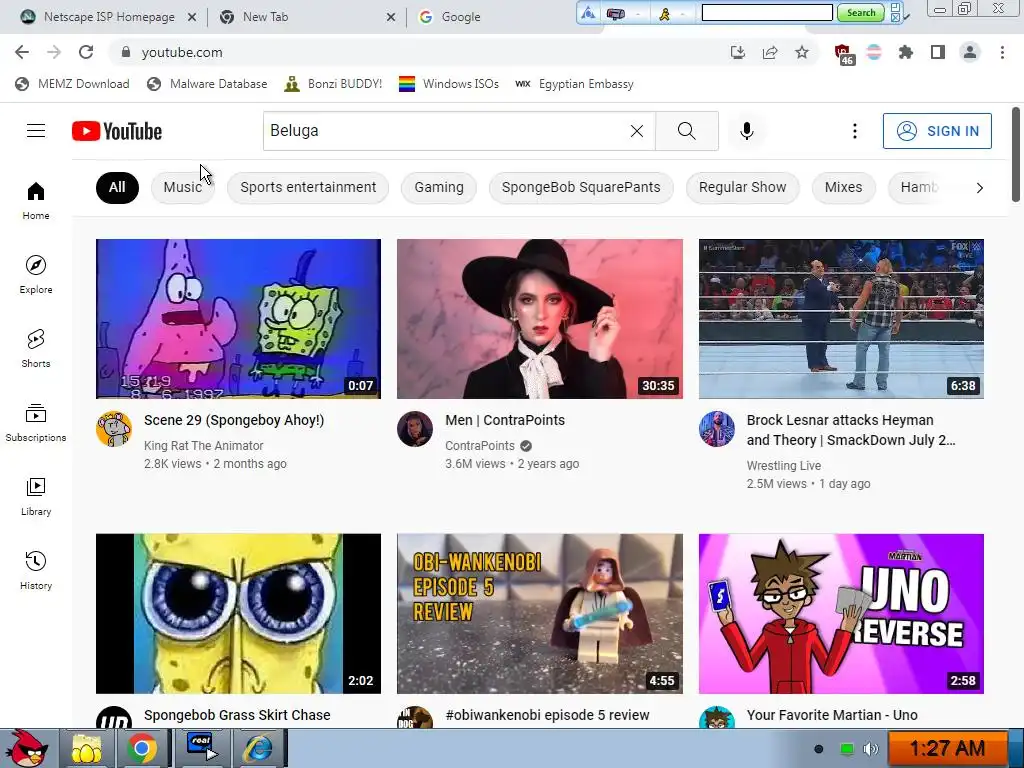Reload the page
This screenshot has width=1024, height=768.
pyautogui.click(x=86, y=52)
